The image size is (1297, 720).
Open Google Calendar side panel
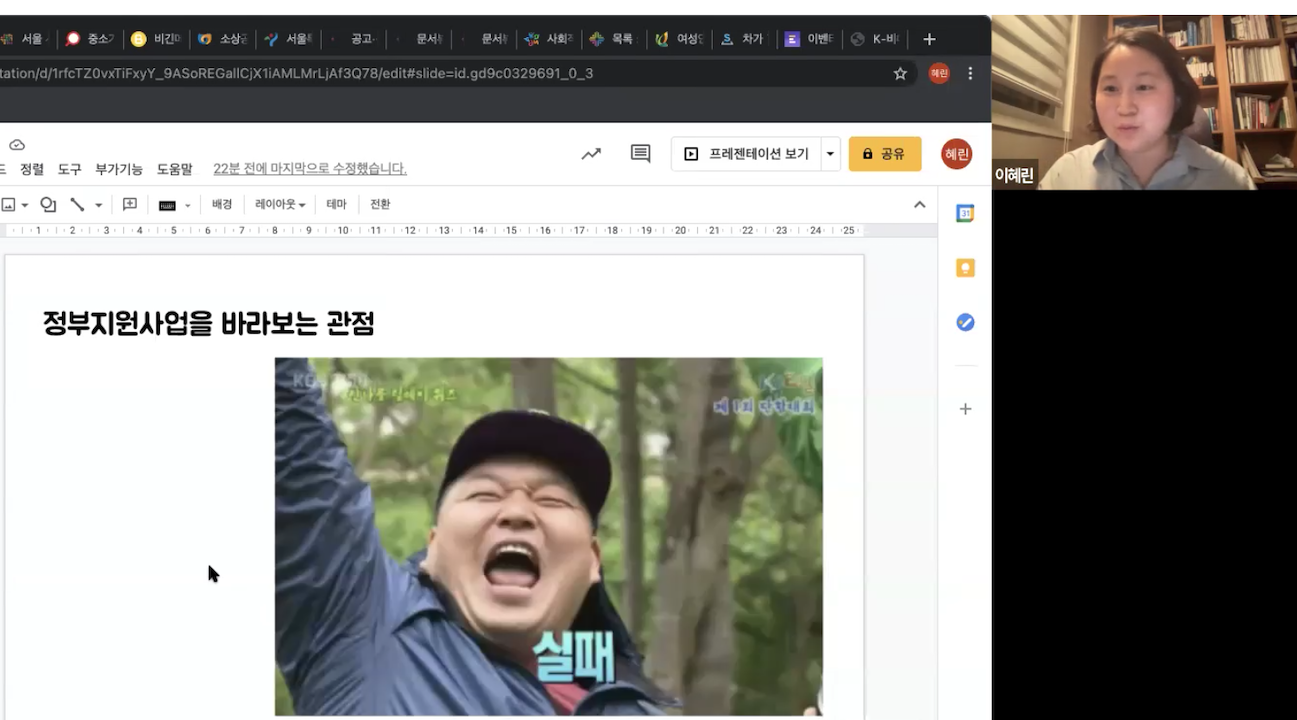tap(965, 213)
